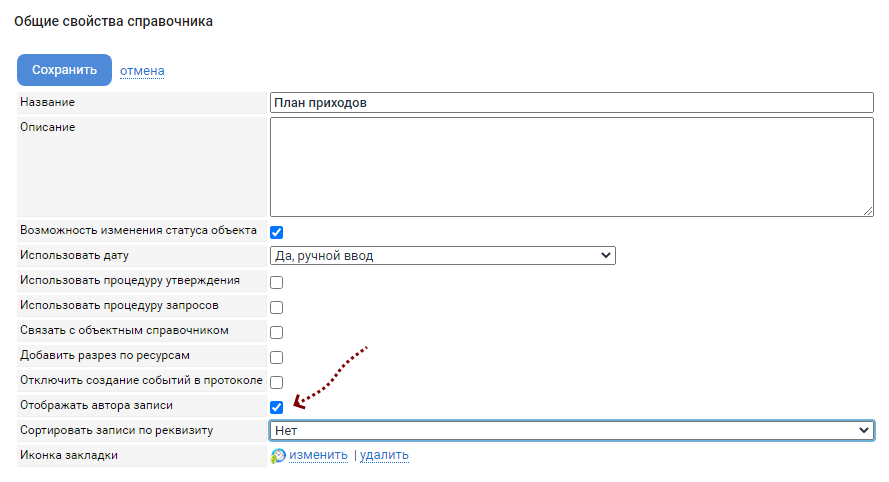Image resolution: width=889 pixels, height=482 pixels.
Task: Check 'Отключить создание событий в протоколе'
Action: tap(277, 382)
